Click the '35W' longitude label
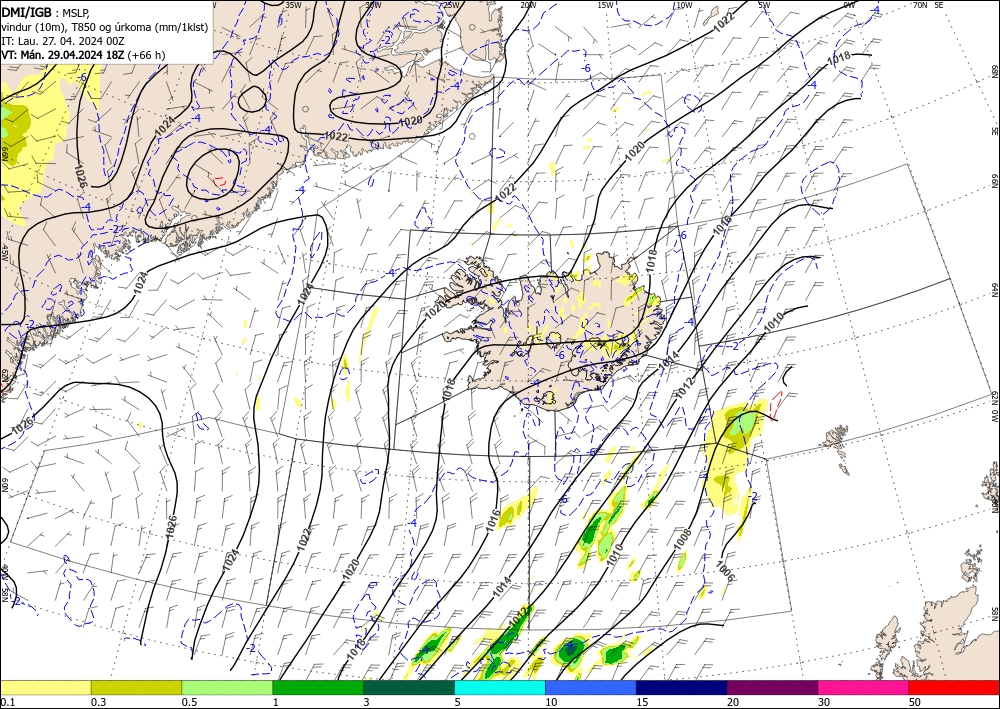Screen dimensions: 1000x709 [293, 4]
